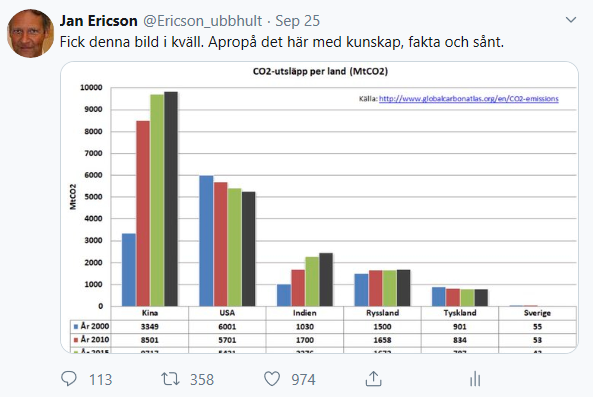Open Jan Ericson's profile photo
The image size is (593, 397).
click(x=31, y=33)
